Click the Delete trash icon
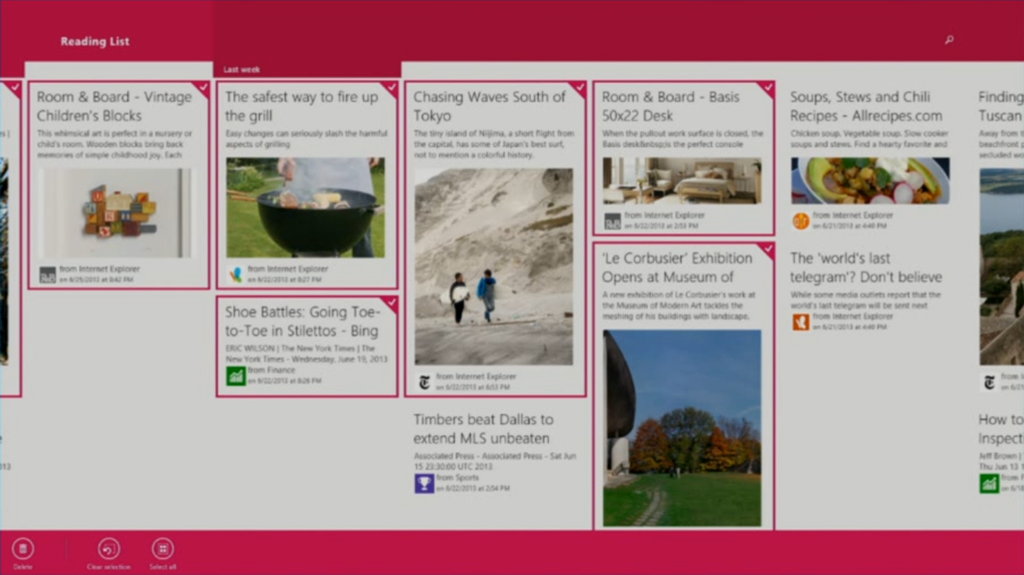The image size is (1024, 575). click(23, 548)
